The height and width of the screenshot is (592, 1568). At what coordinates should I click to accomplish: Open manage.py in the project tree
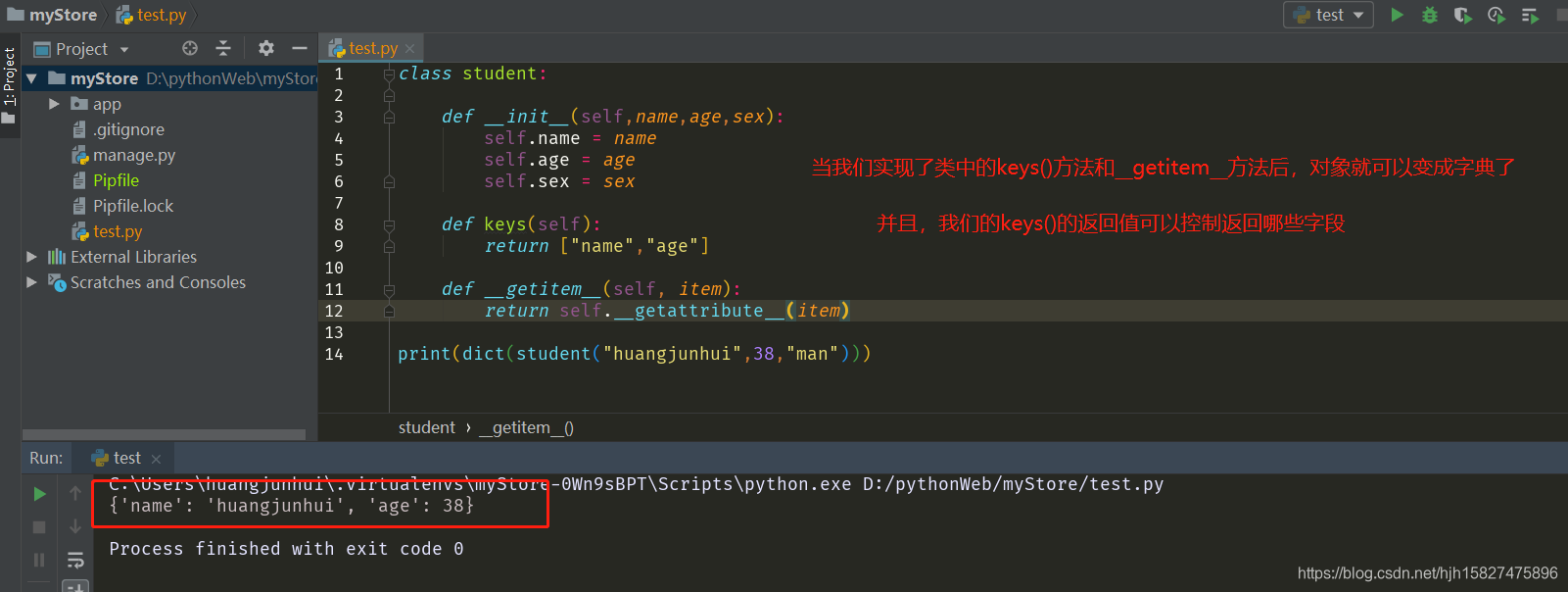(133, 155)
